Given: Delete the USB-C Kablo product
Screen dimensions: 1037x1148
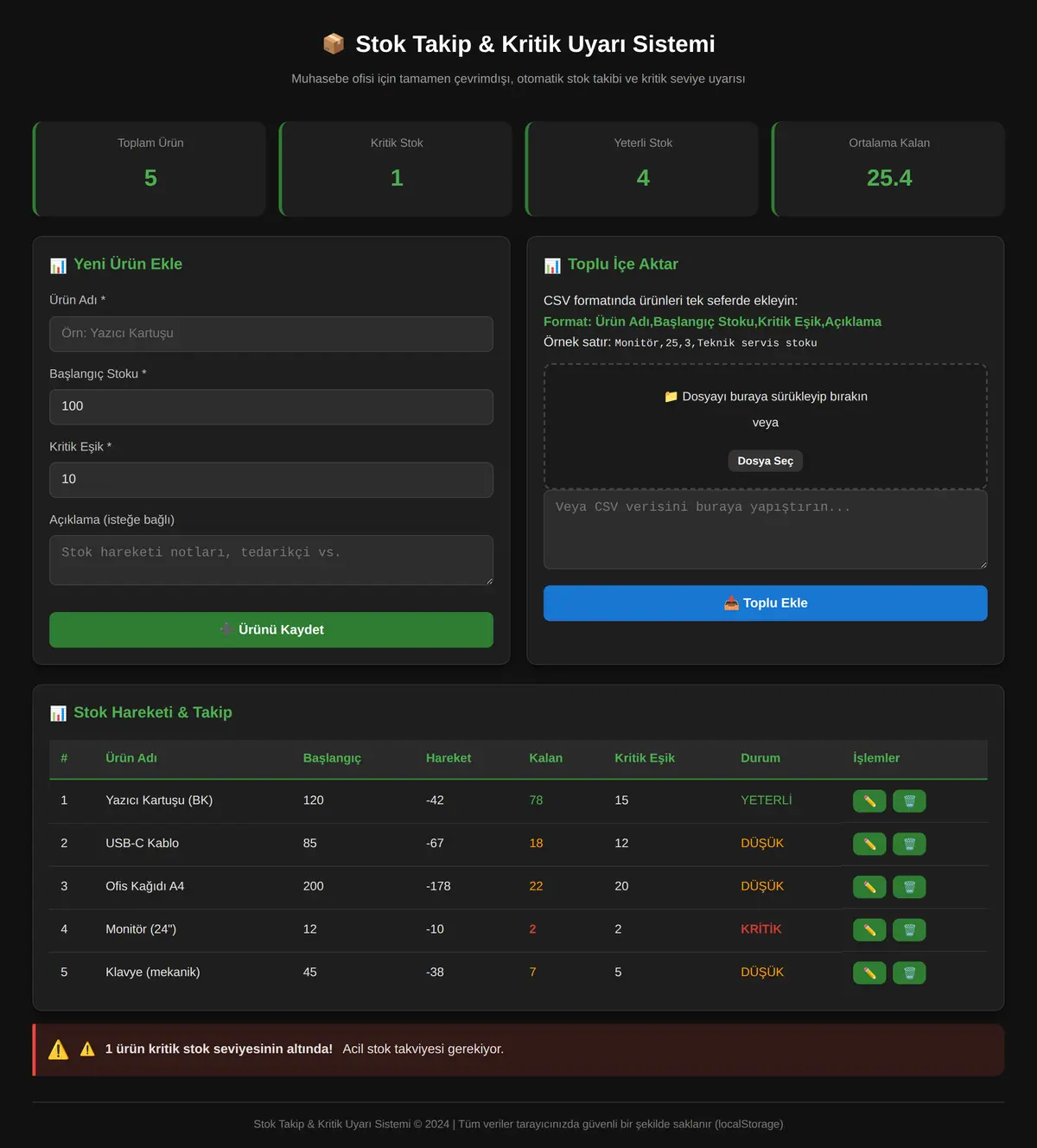Looking at the screenshot, I should pyautogui.click(x=909, y=844).
